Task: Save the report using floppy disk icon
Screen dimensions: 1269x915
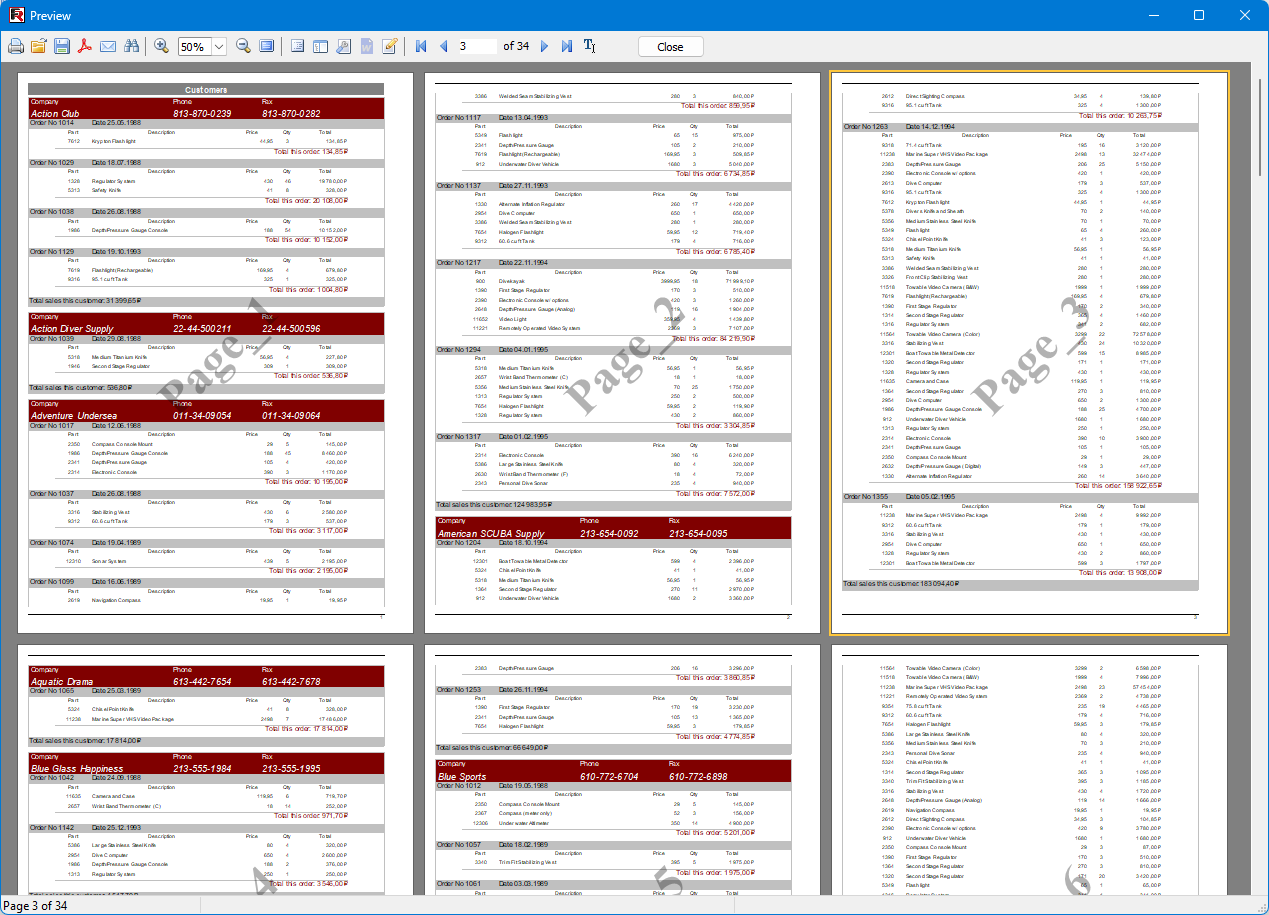Action: (62, 47)
